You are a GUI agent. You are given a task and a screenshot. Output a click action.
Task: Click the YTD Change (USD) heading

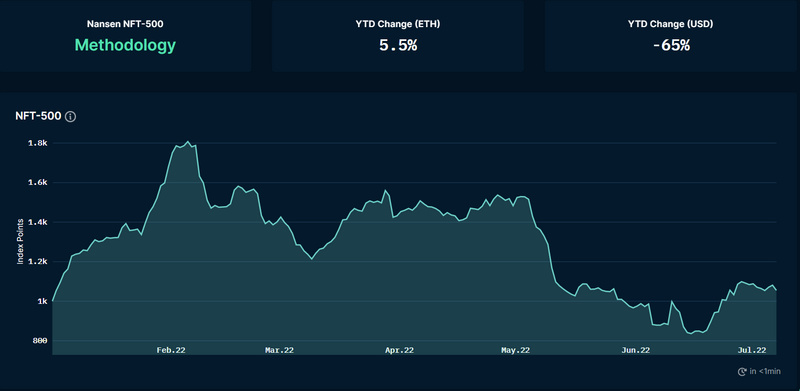(670, 24)
